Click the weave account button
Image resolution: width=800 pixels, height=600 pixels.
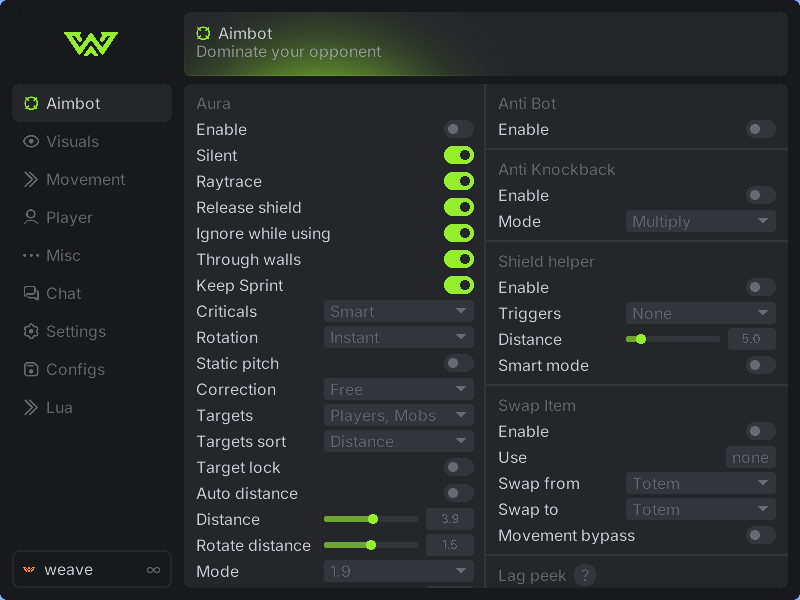click(x=92, y=570)
